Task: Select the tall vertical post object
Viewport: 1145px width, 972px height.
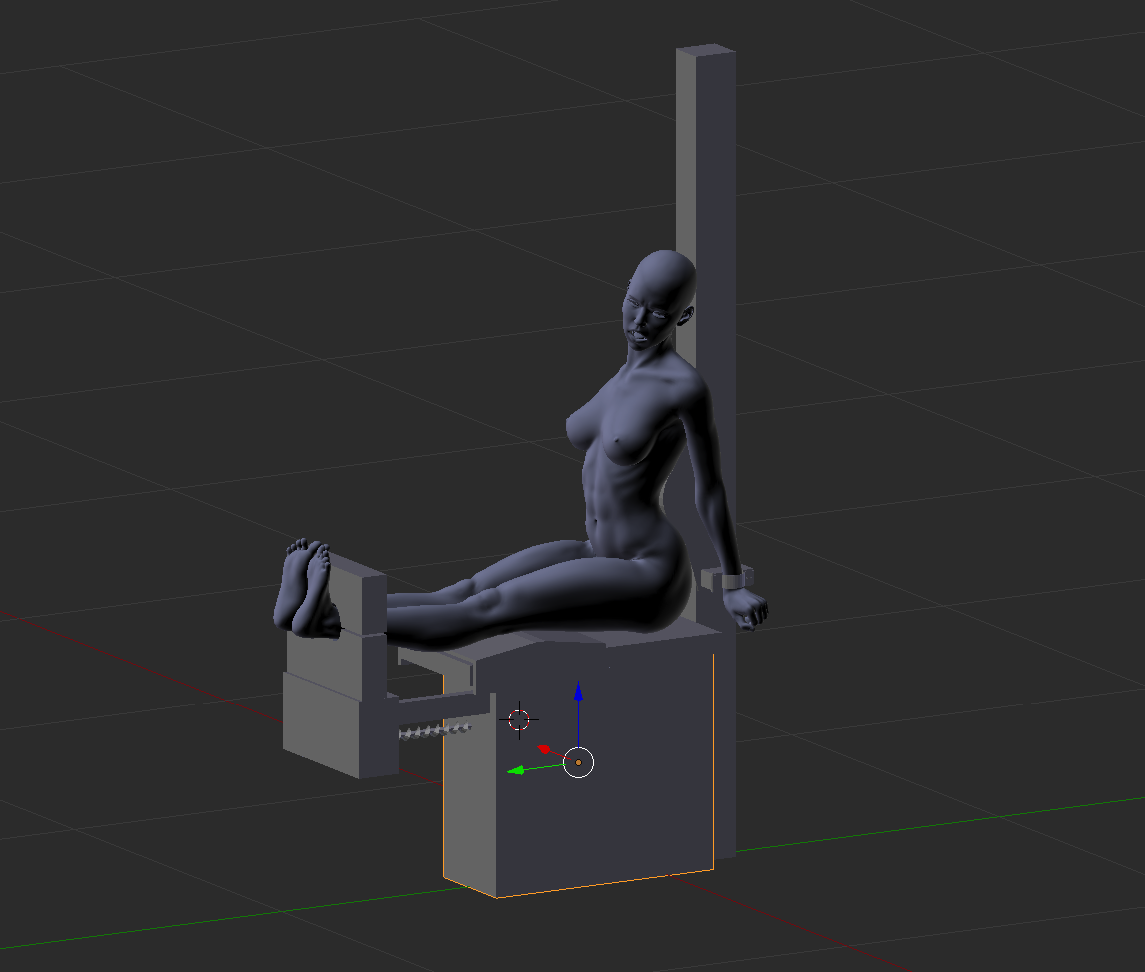Action: [x=706, y=150]
